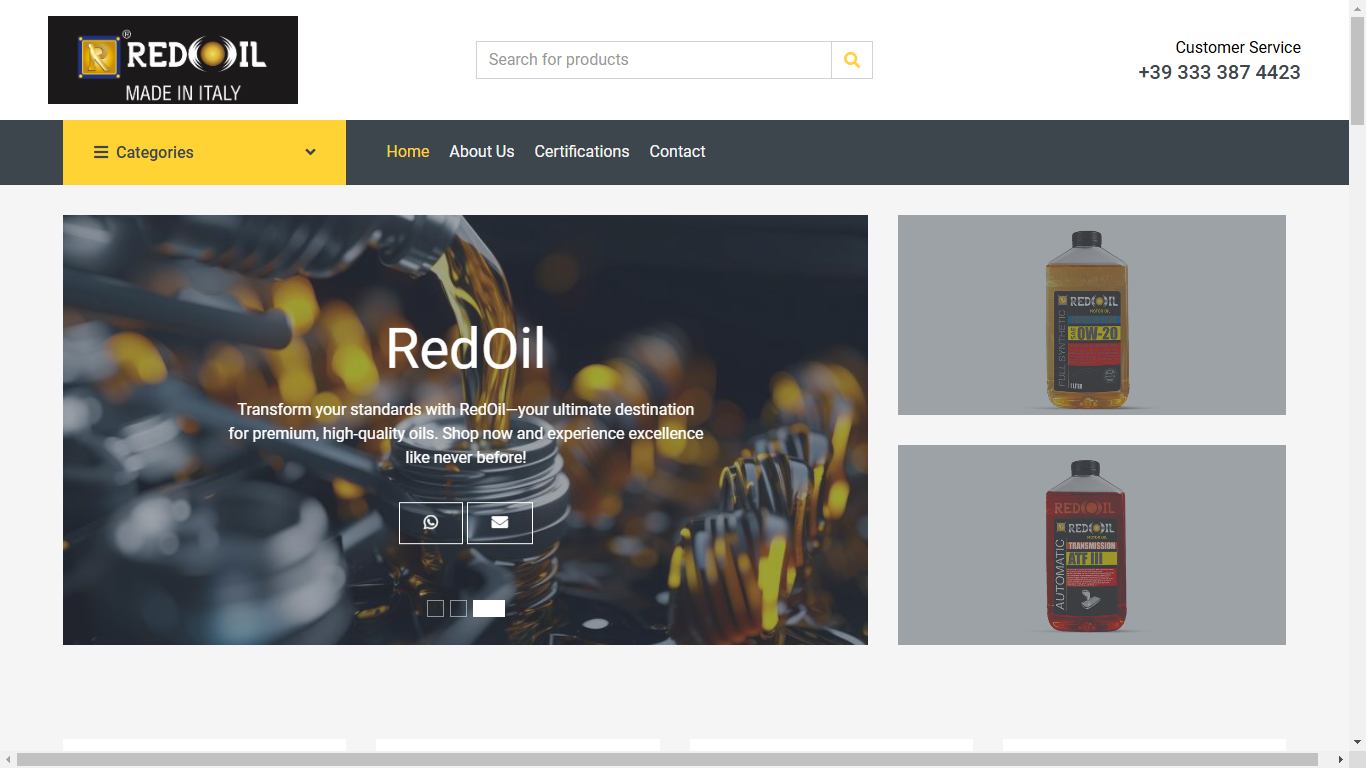Screen dimensions: 1366x768
Task: Select the second slider indicator dot
Action: click(x=458, y=608)
